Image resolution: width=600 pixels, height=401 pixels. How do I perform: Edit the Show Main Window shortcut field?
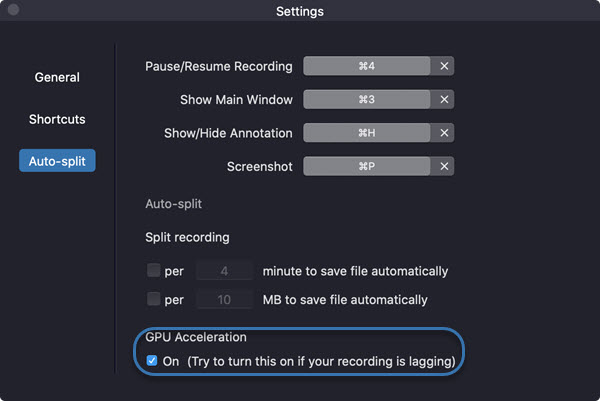click(367, 99)
